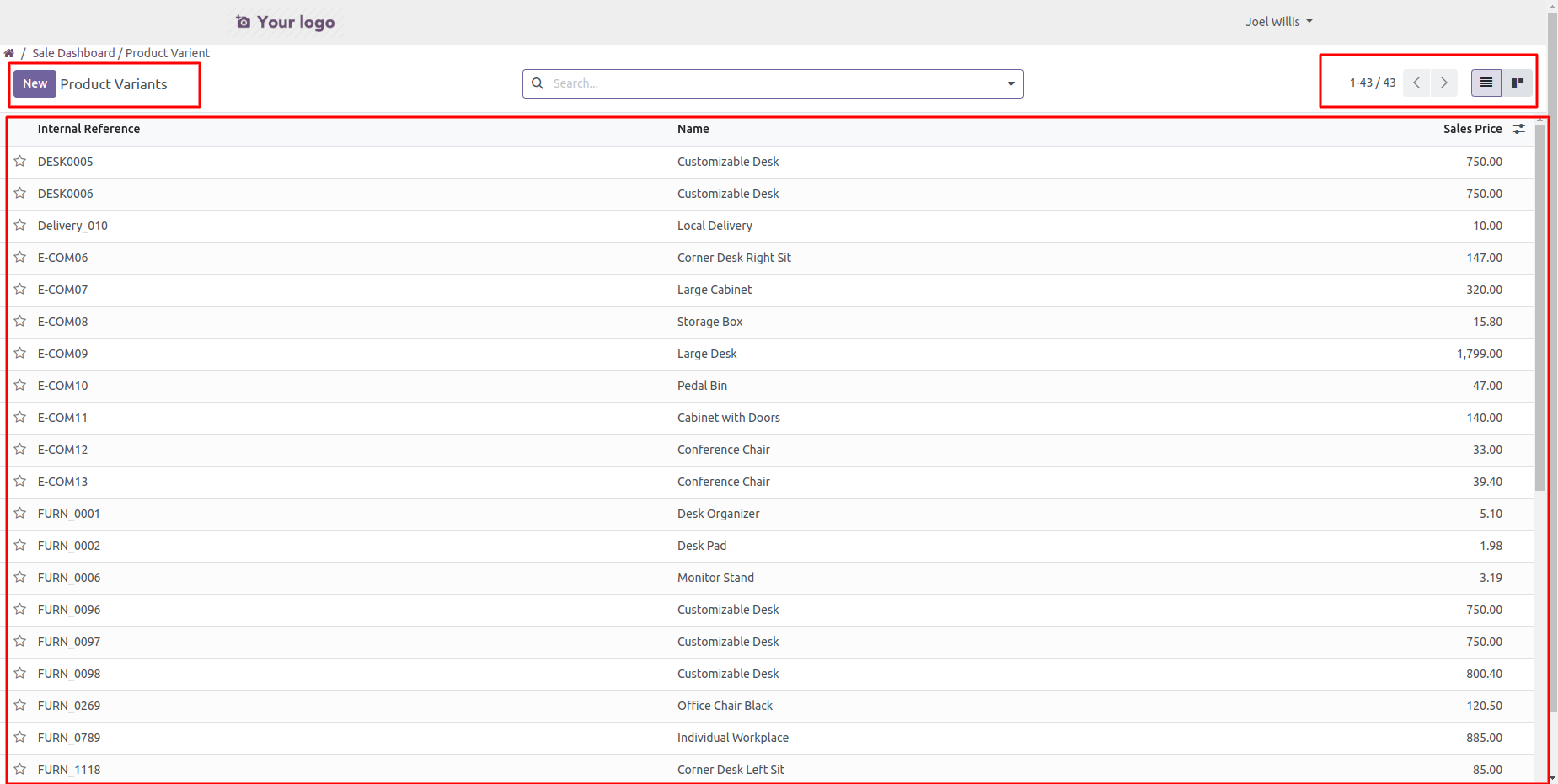Image resolution: width=1558 pixels, height=784 pixels.
Task: Open the Desk Pad record
Action: [x=702, y=546]
